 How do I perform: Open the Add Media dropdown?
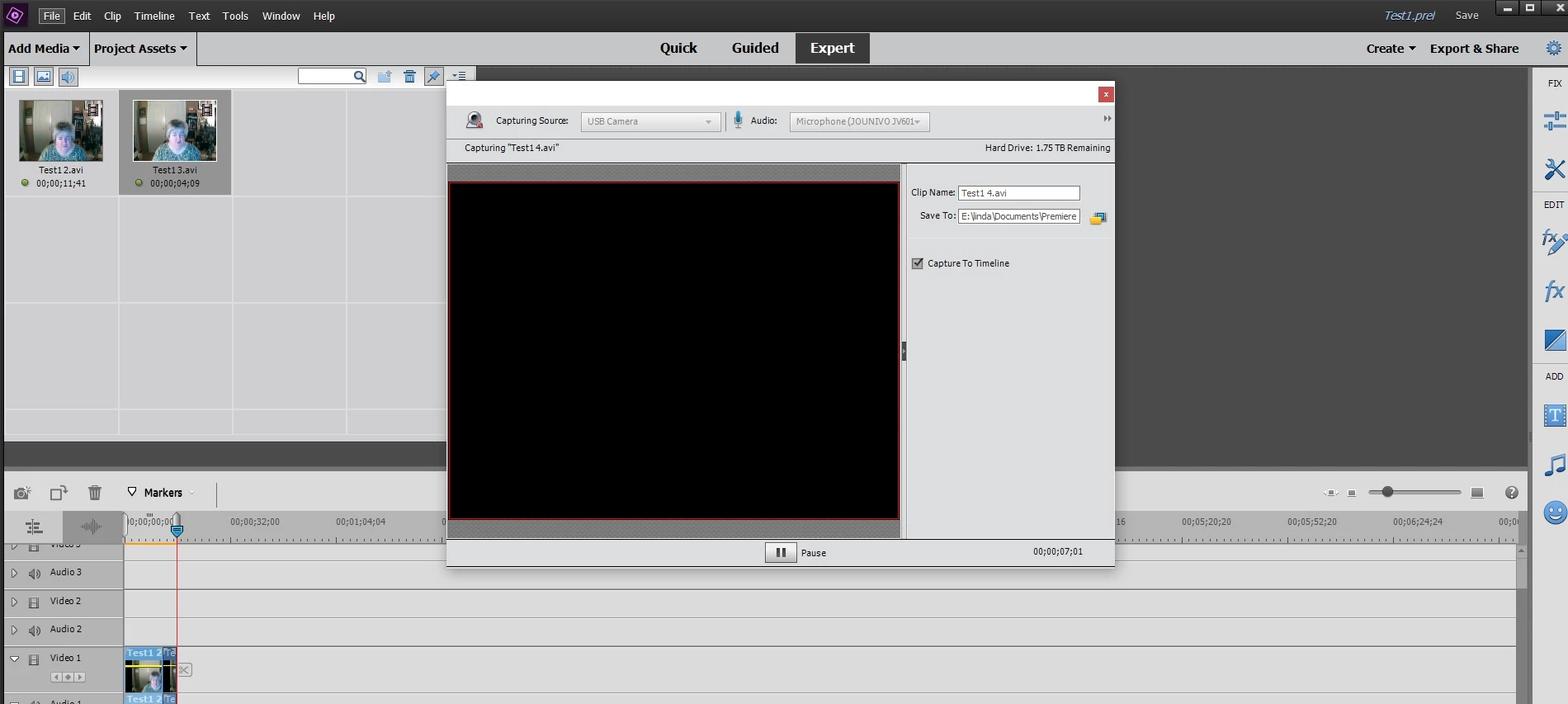44,49
